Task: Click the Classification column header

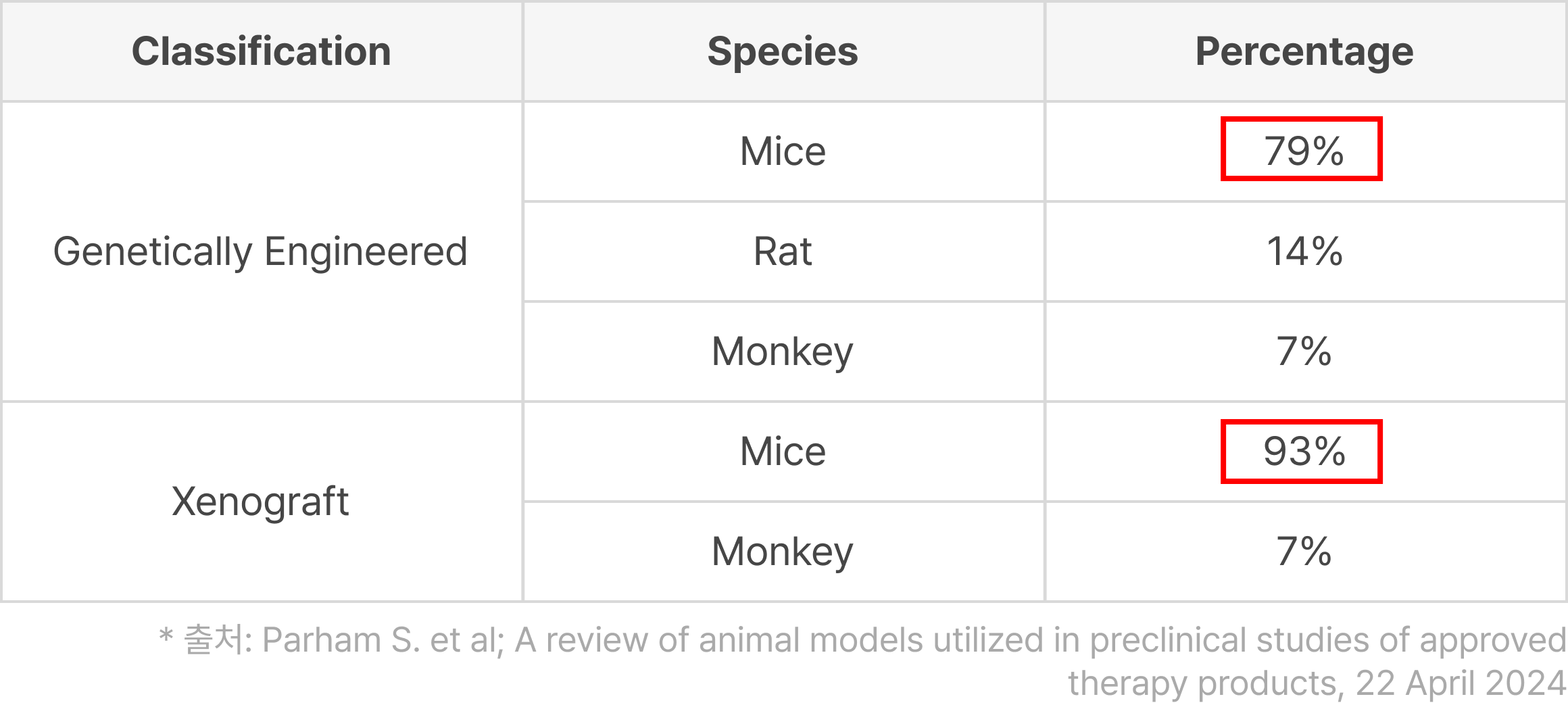Action: [x=261, y=51]
